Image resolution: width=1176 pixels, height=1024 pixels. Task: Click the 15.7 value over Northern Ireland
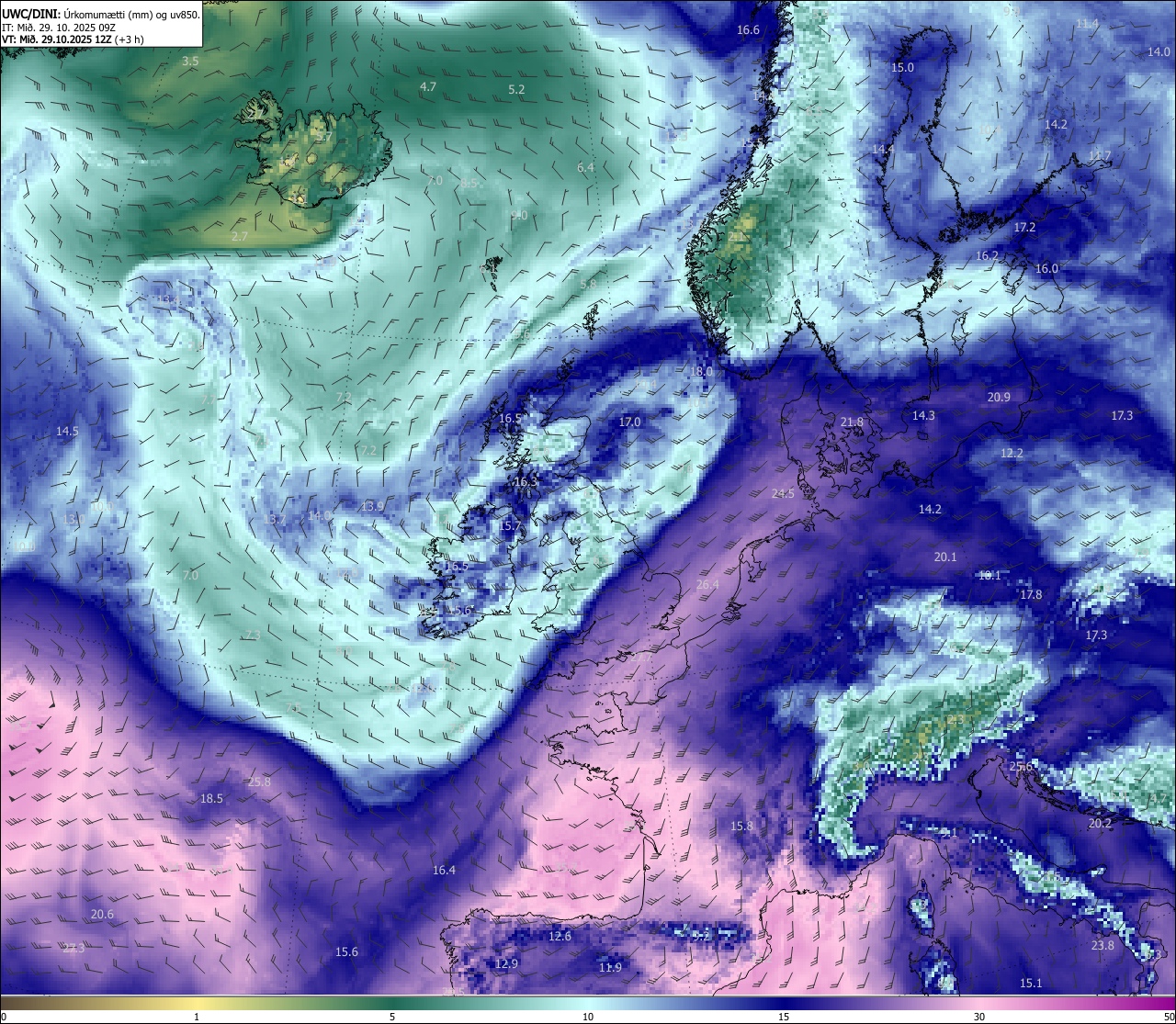510,525
